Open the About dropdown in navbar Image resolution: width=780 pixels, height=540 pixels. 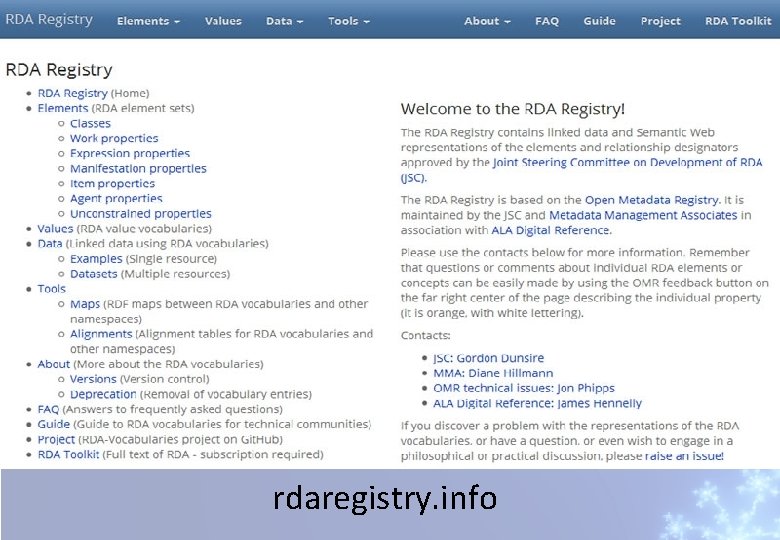(487, 21)
